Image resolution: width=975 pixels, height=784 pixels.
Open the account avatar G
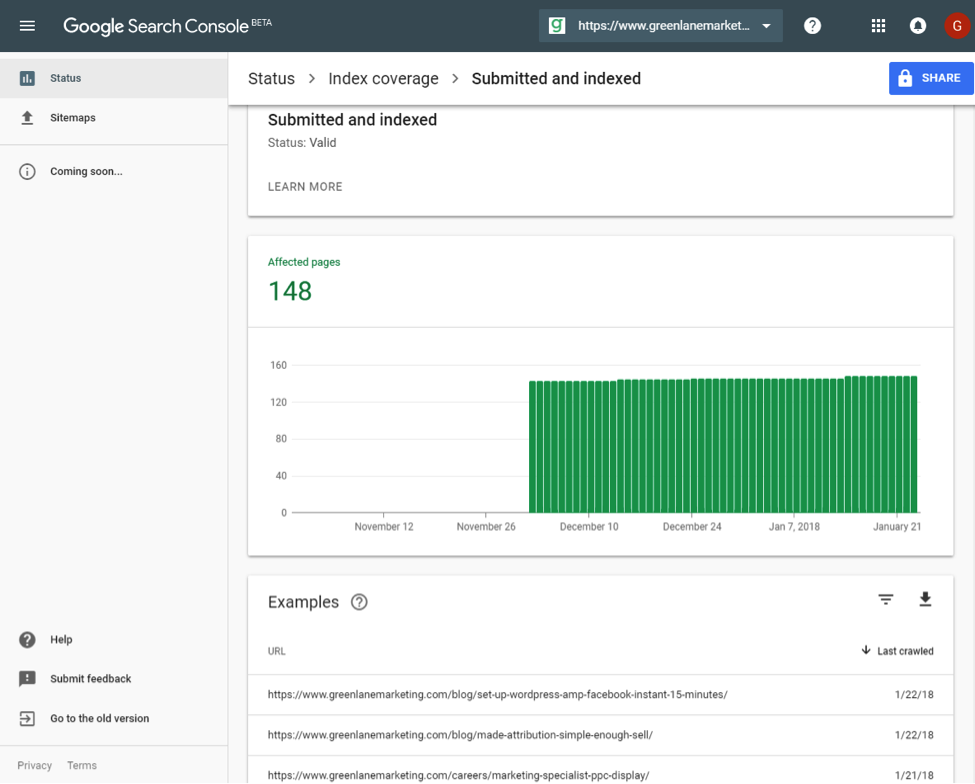point(957,25)
